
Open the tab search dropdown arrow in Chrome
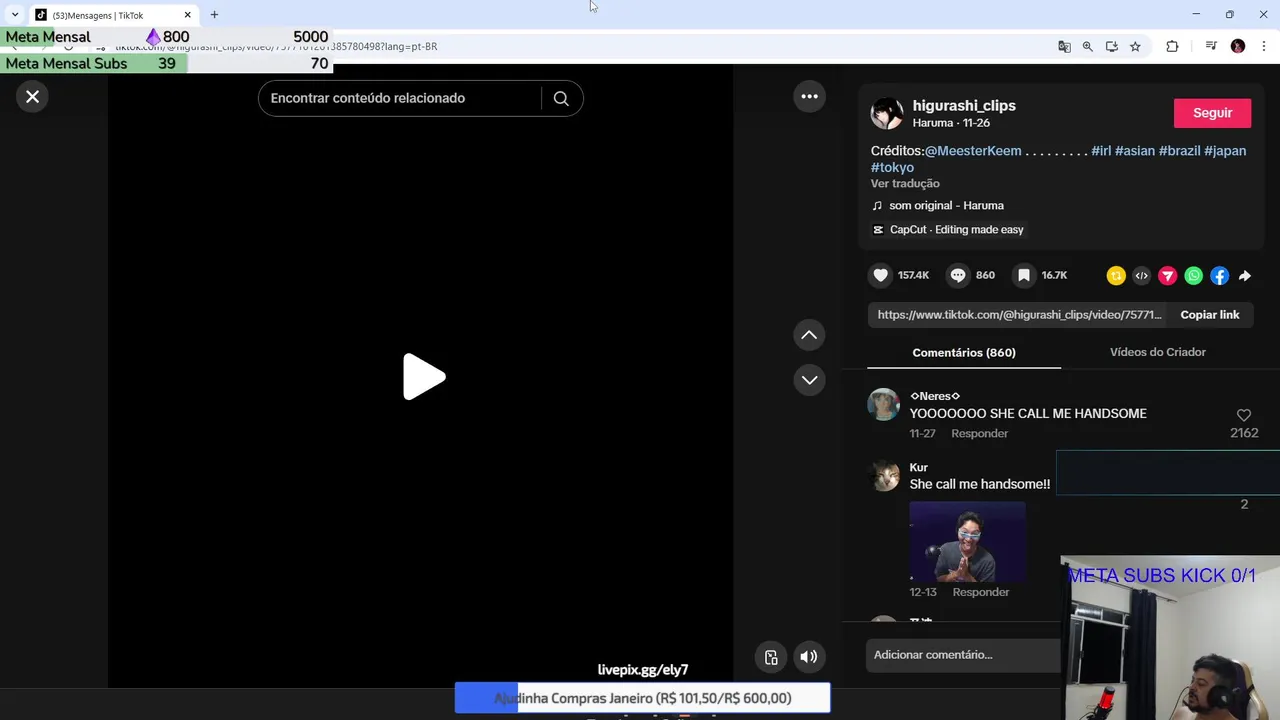click(x=14, y=15)
